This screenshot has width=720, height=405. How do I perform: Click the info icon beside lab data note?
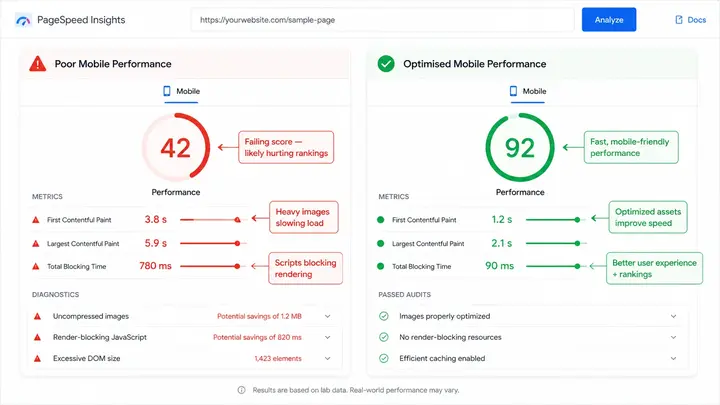242,390
